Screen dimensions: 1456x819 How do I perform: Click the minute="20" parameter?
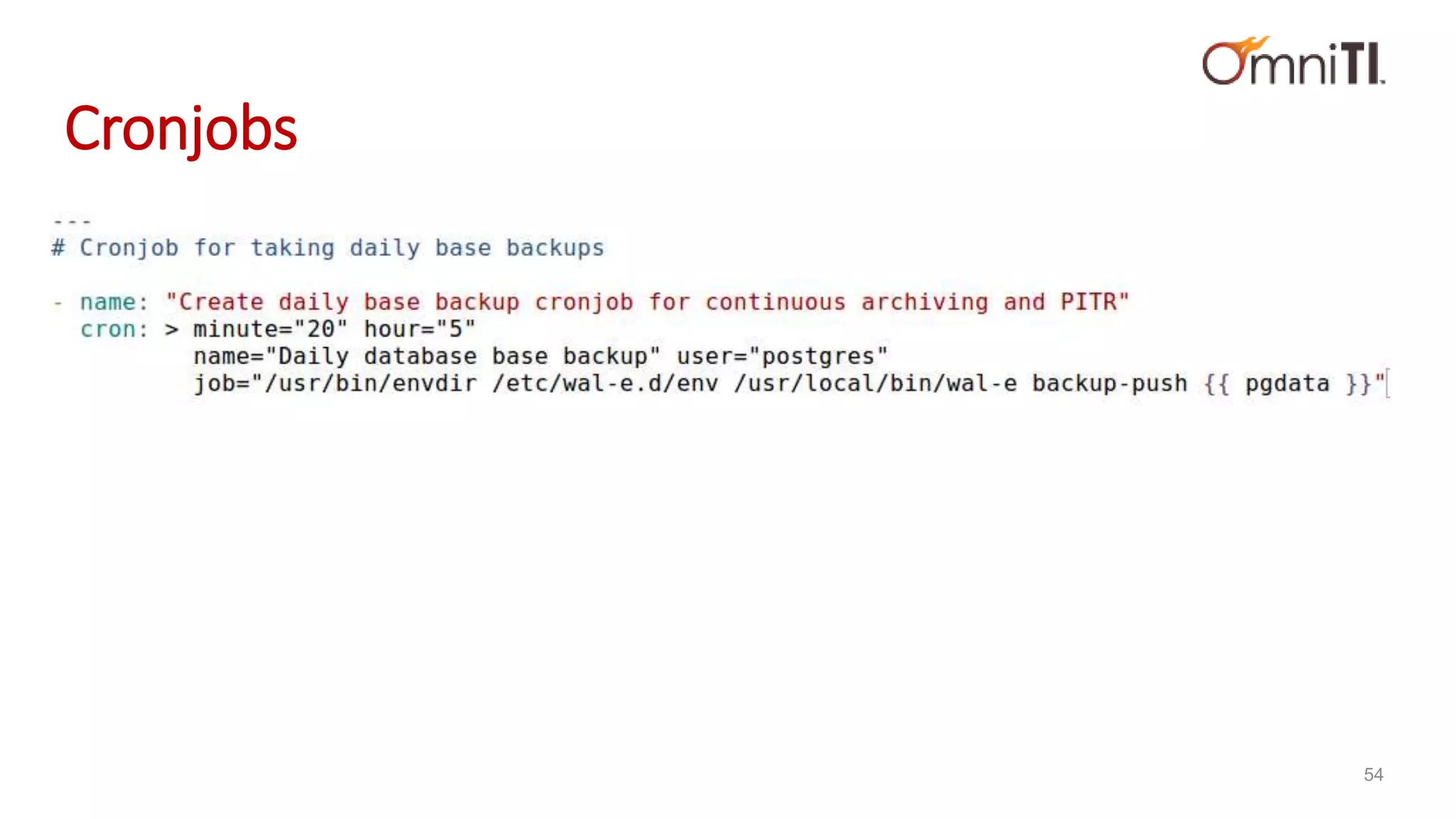[270, 329]
